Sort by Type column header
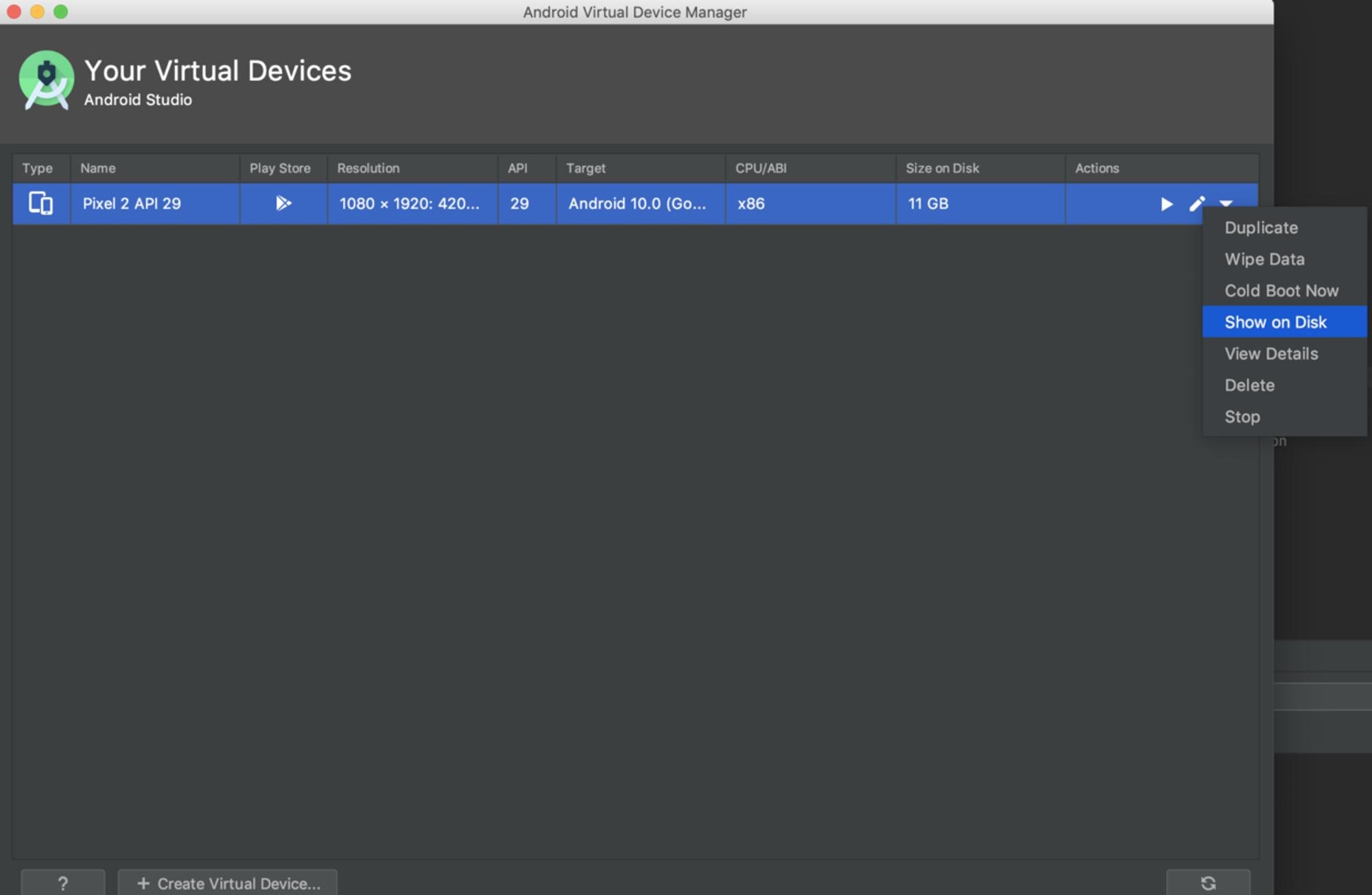The image size is (1372, 895). [x=41, y=168]
